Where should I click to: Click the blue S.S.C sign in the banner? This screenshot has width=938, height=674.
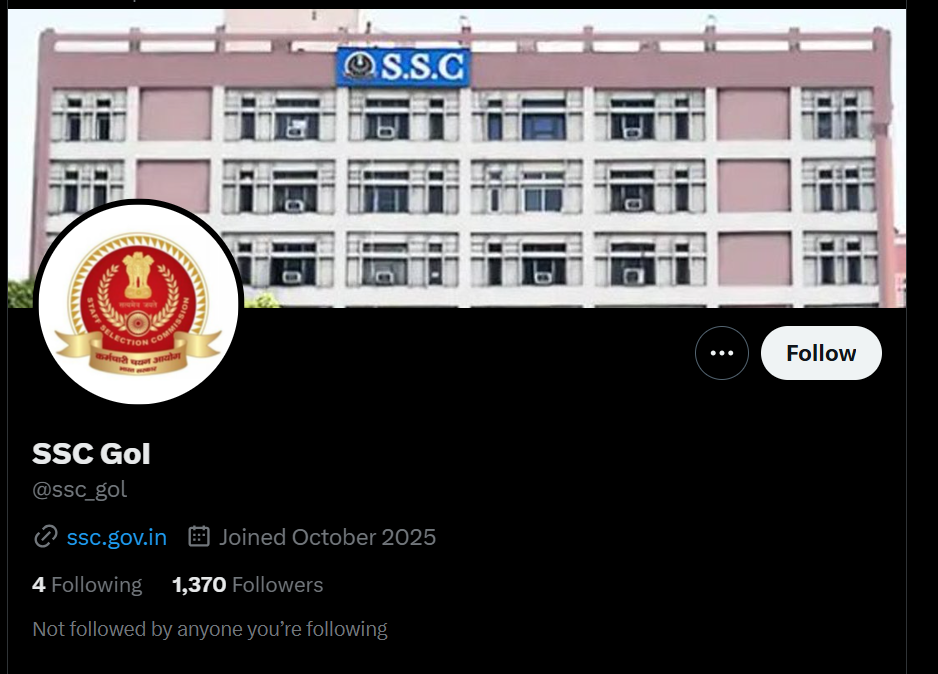[403, 66]
